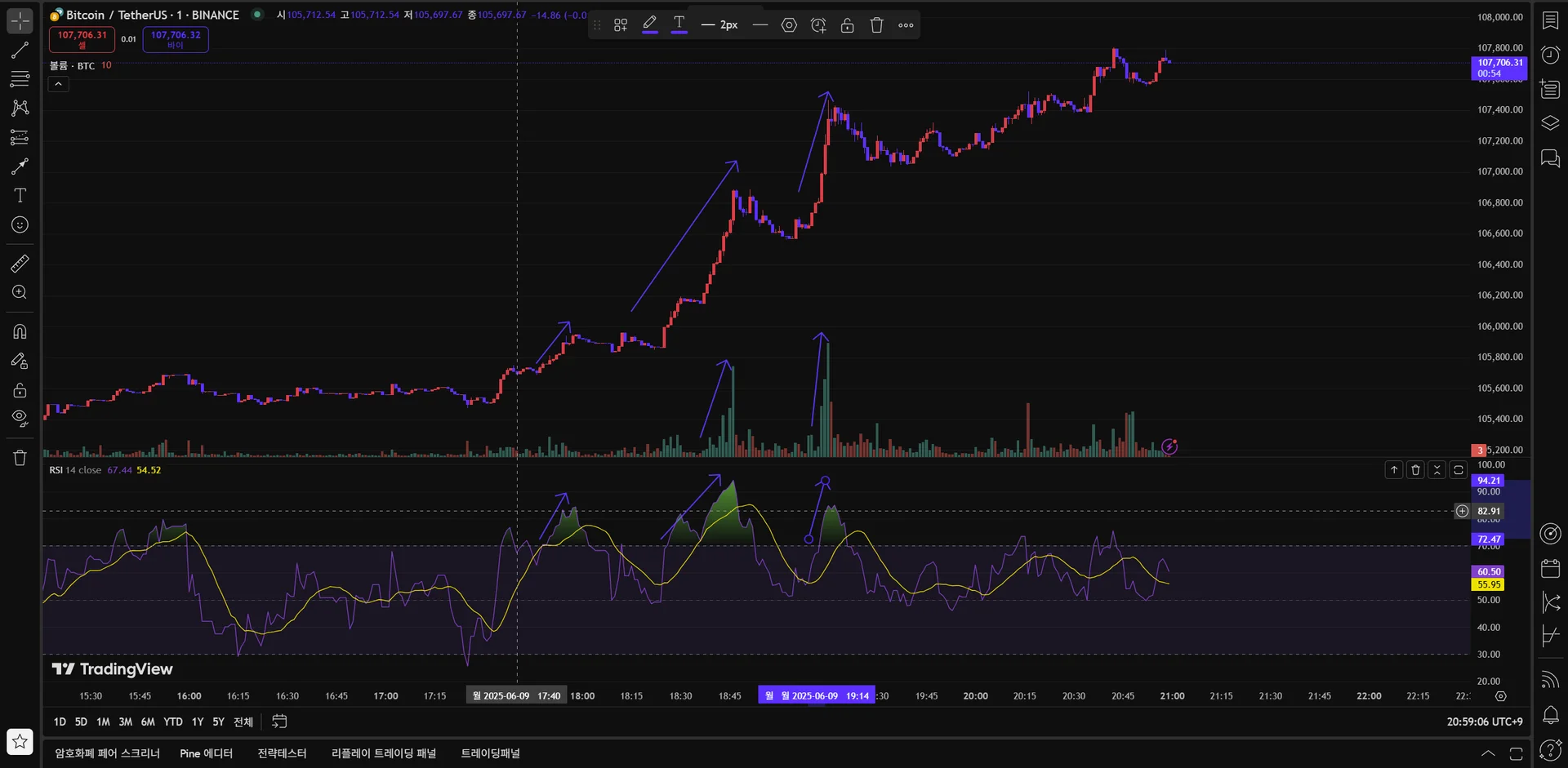Click the alerts clock icon in right sidebar
The image size is (1568, 768).
[x=1549, y=55]
